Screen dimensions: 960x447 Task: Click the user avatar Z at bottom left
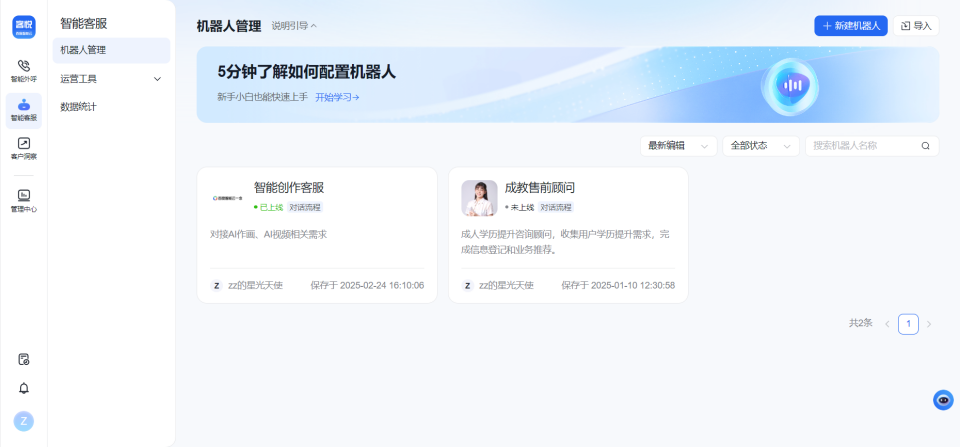point(24,421)
